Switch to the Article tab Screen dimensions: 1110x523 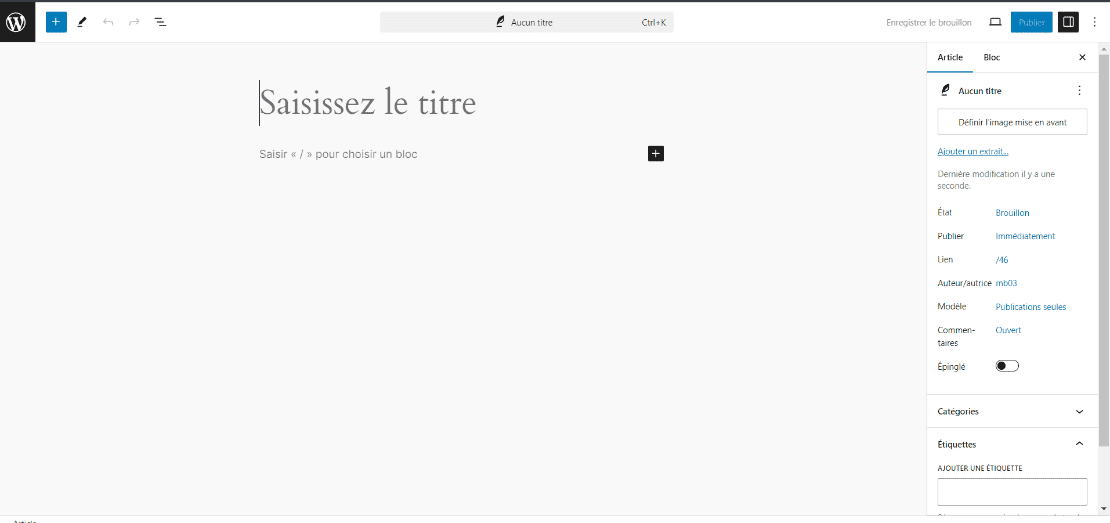(x=950, y=57)
